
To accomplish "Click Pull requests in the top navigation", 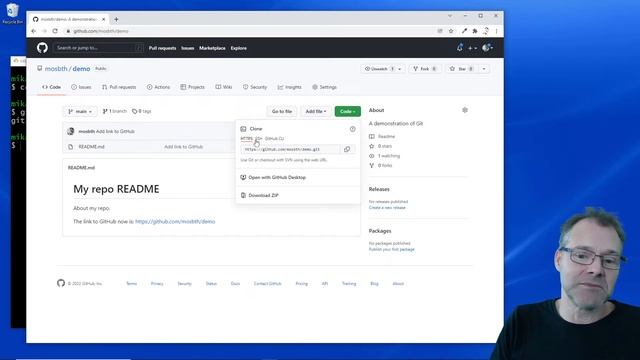I will (162, 48).
